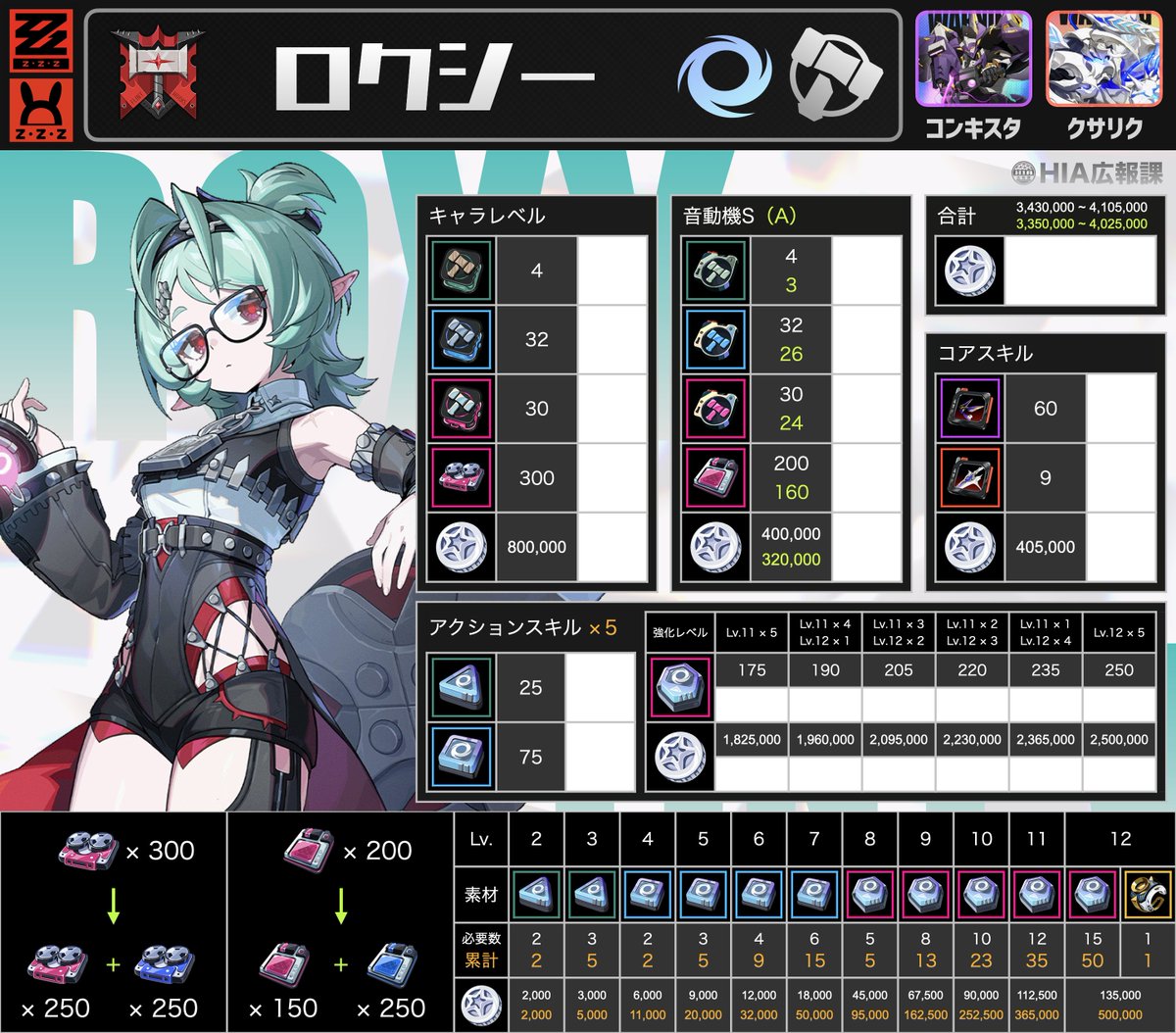Click the 3,350,000 ~ 4,025,000 yellow range
Screen dimensions: 1176x1033
(1081, 223)
